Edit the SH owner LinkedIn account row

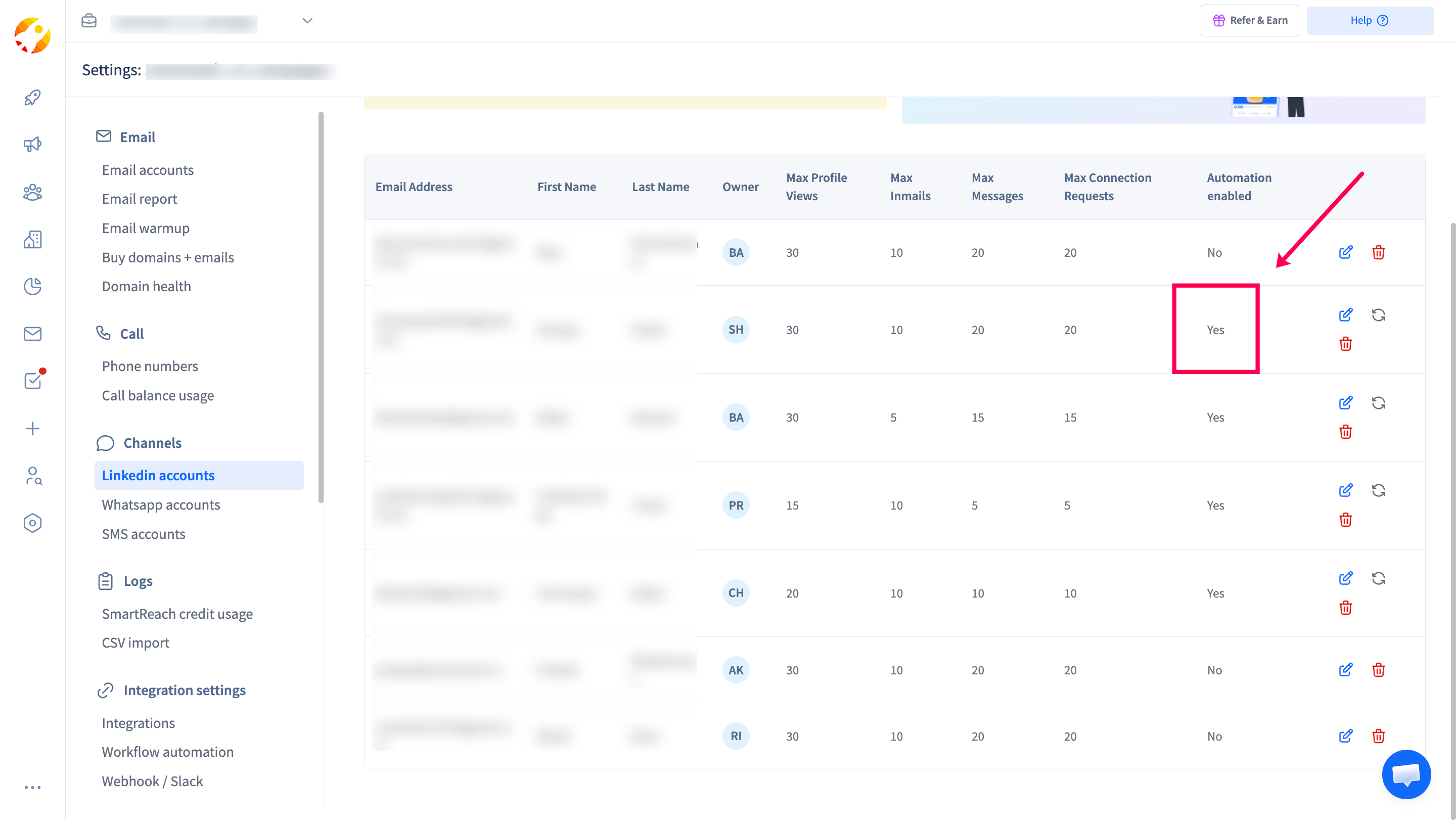coord(1345,315)
